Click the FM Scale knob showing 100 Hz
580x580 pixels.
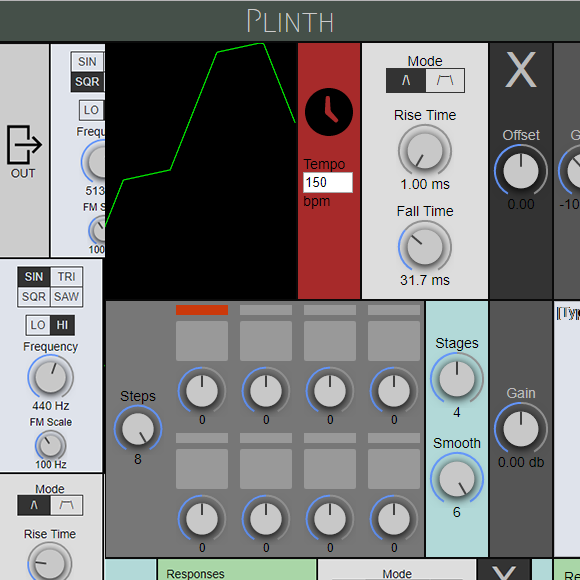click(x=51, y=446)
